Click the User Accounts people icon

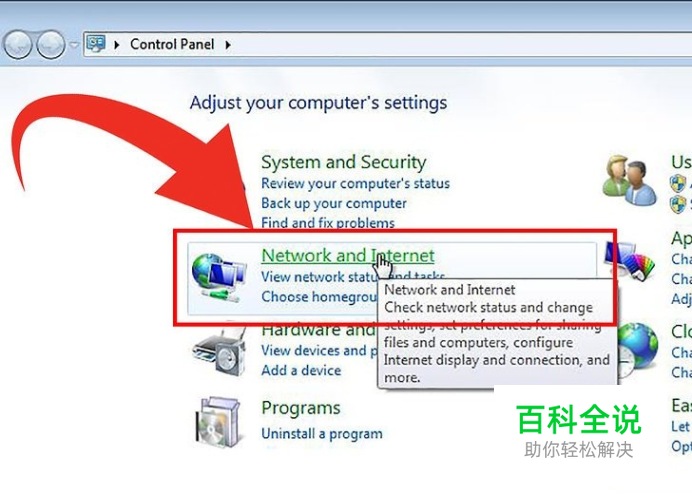(x=630, y=180)
